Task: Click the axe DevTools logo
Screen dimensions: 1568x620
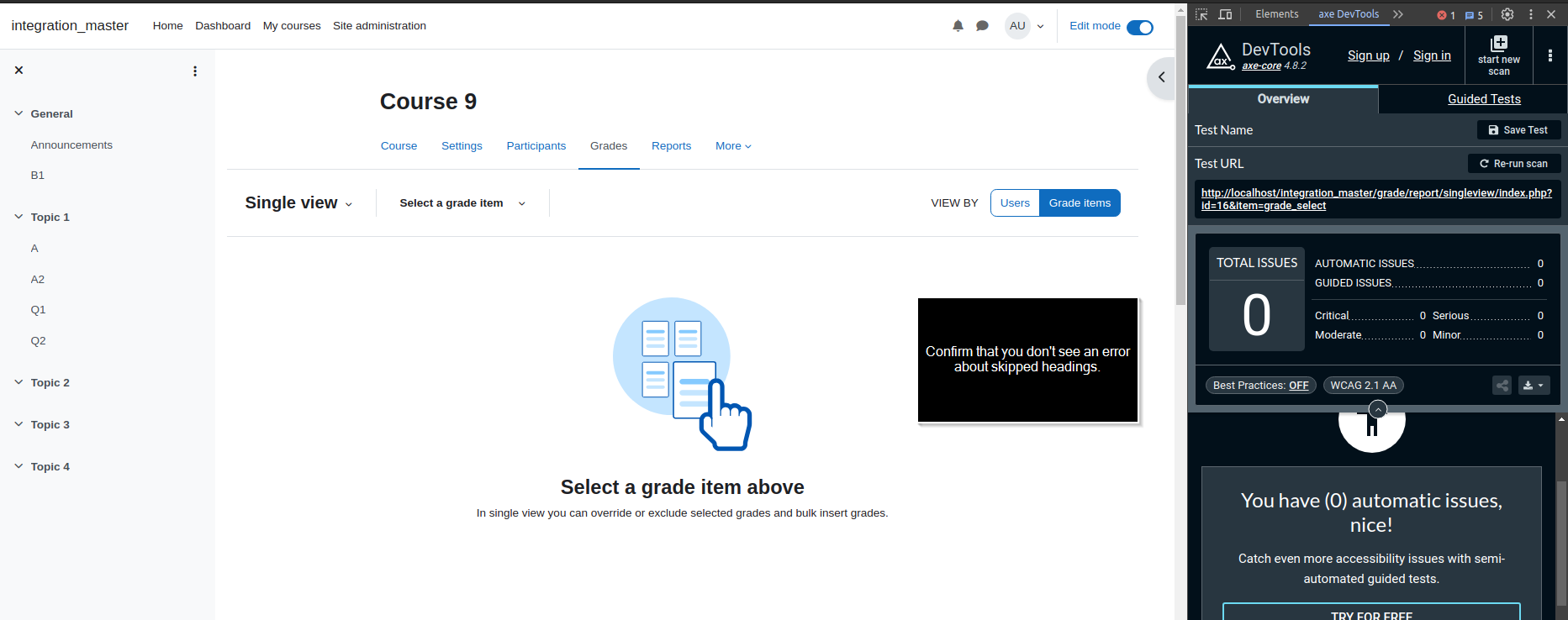Action: tap(1221, 56)
